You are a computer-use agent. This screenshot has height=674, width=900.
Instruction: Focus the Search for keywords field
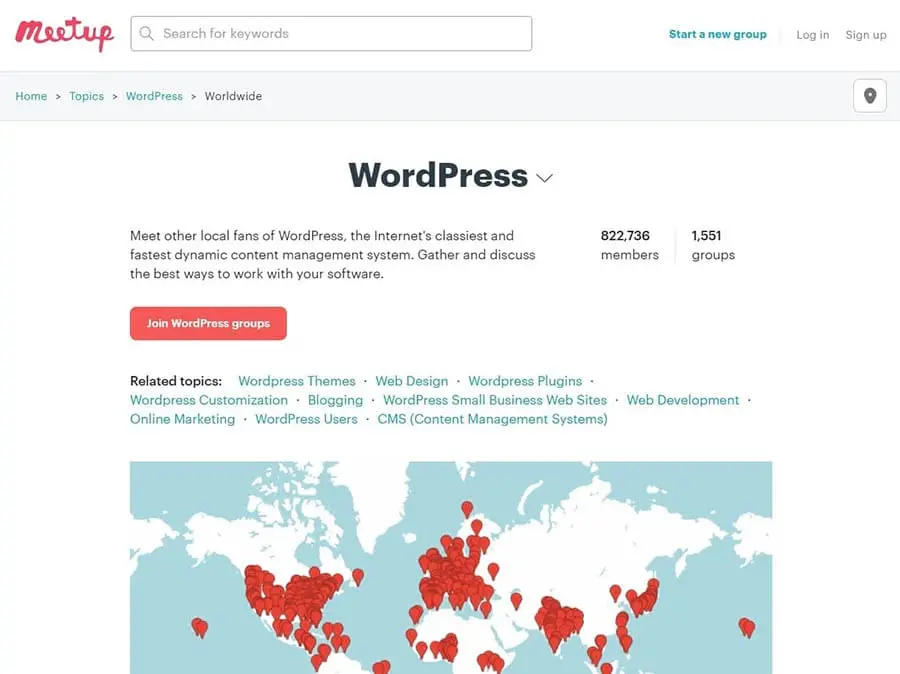tap(340, 34)
